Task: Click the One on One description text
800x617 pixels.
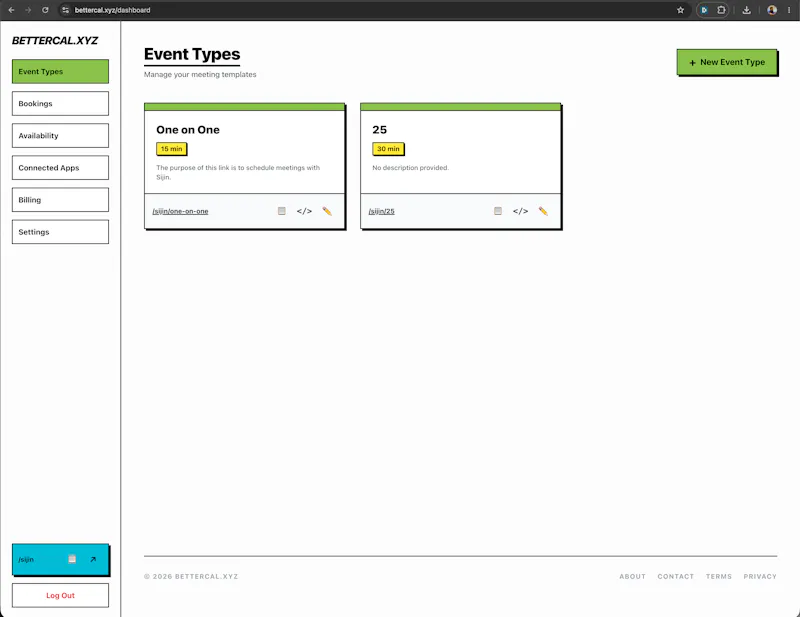Action: (x=238, y=172)
